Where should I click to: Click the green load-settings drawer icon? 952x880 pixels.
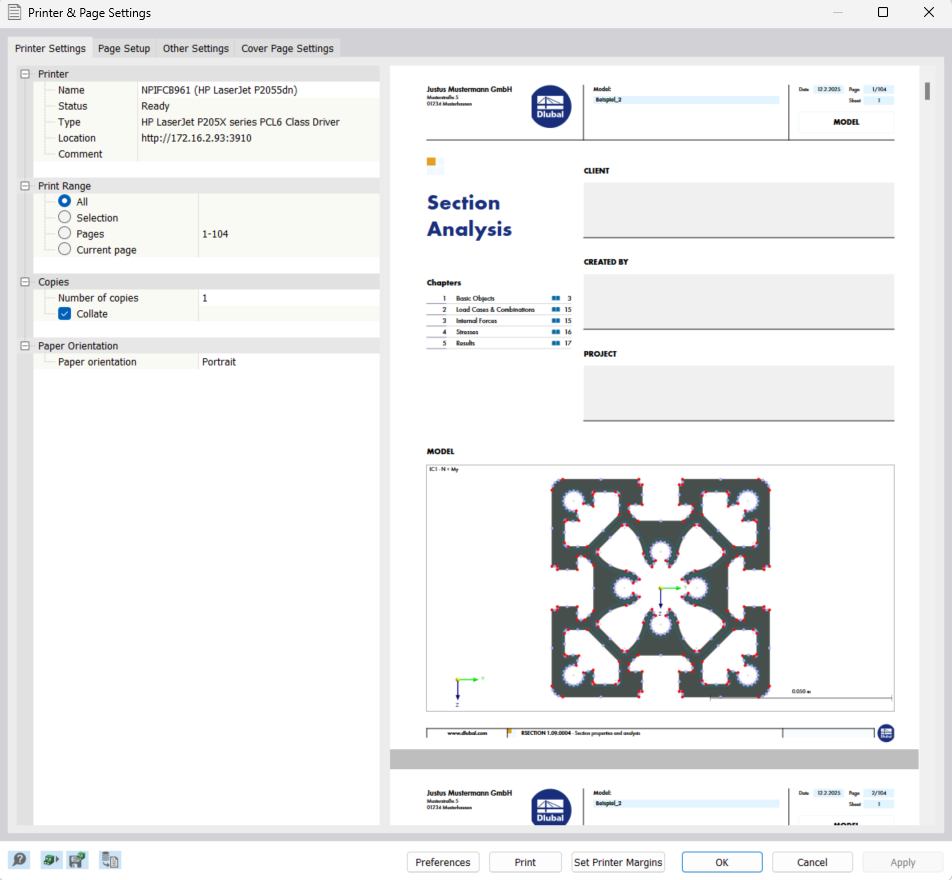click(51, 859)
